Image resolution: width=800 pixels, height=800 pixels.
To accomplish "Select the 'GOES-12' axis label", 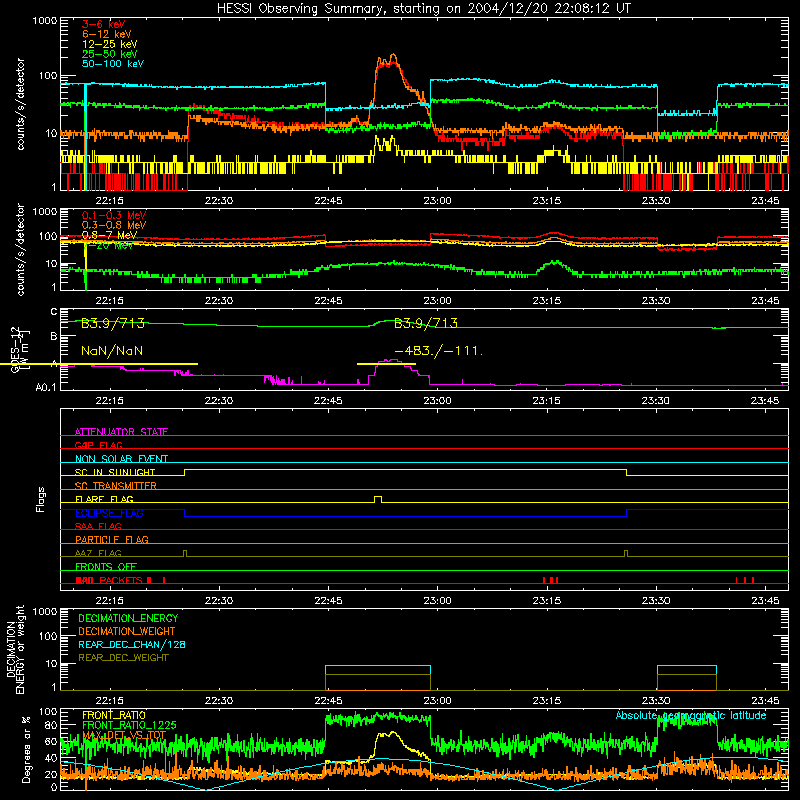I will (15, 350).
